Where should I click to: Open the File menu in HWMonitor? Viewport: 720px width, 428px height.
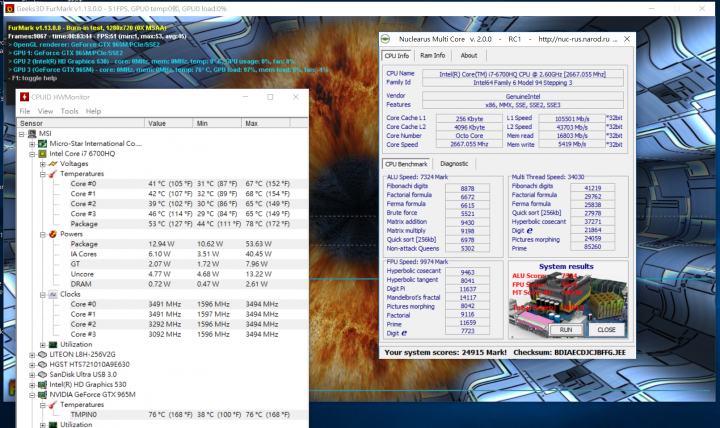(25, 111)
